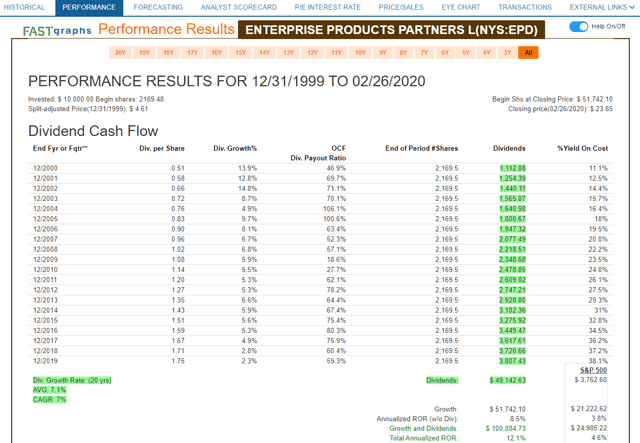Select the 12/2000 row date

(x=45, y=168)
